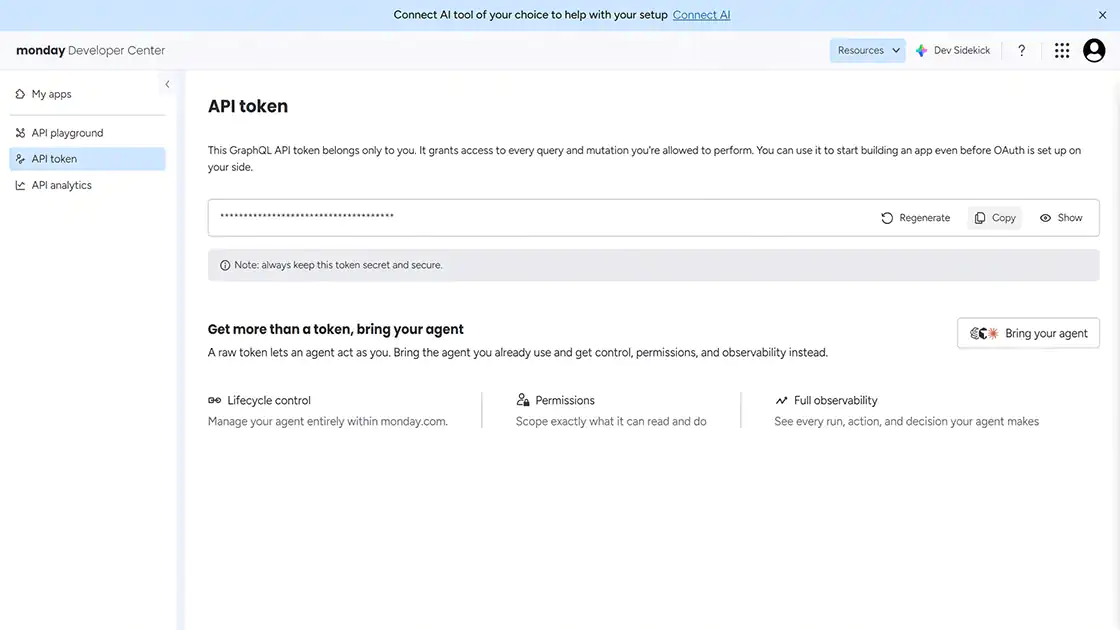Click the monday Developer Center logo
The image size is (1120, 630).
(91, 51)
